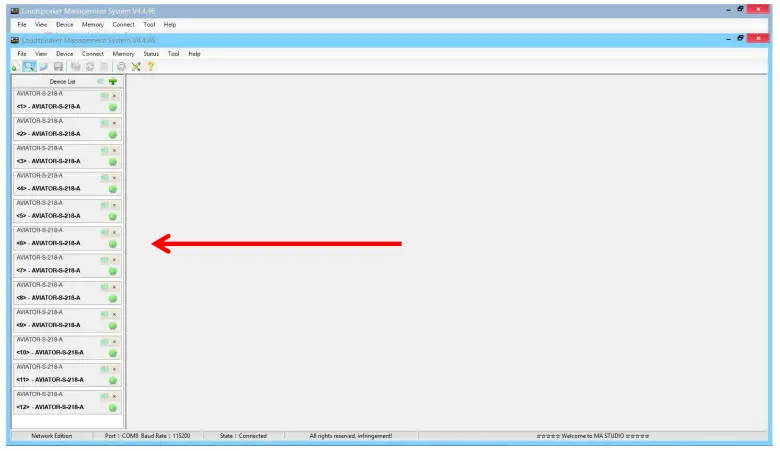
Task: Open settings with the gear toolbar icon
Action: pyautogui.click(x=121, y=66)
